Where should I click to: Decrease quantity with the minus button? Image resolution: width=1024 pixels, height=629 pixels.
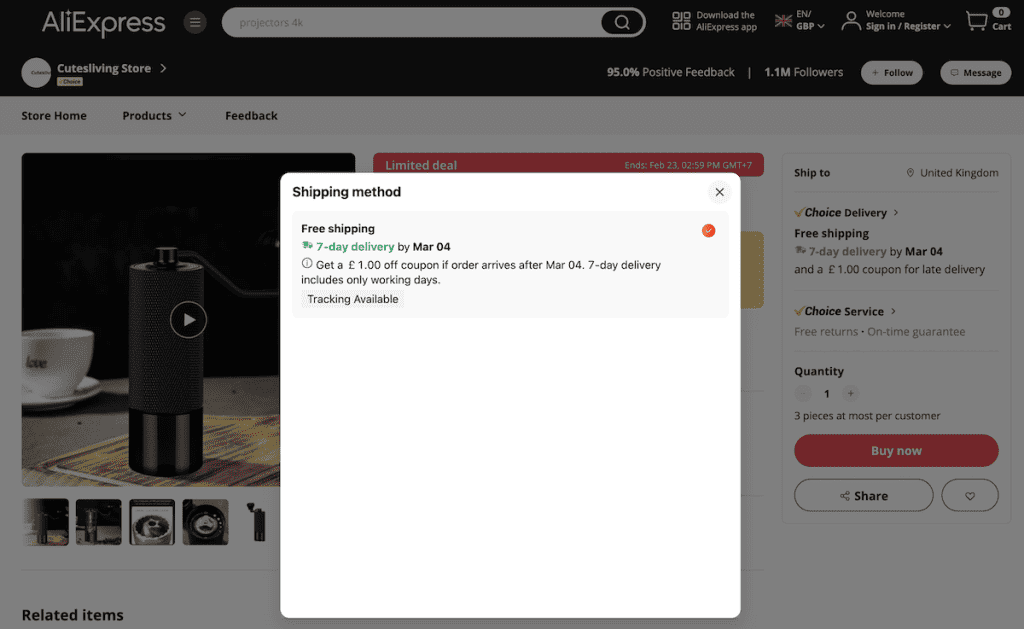(x=803, y=394)
